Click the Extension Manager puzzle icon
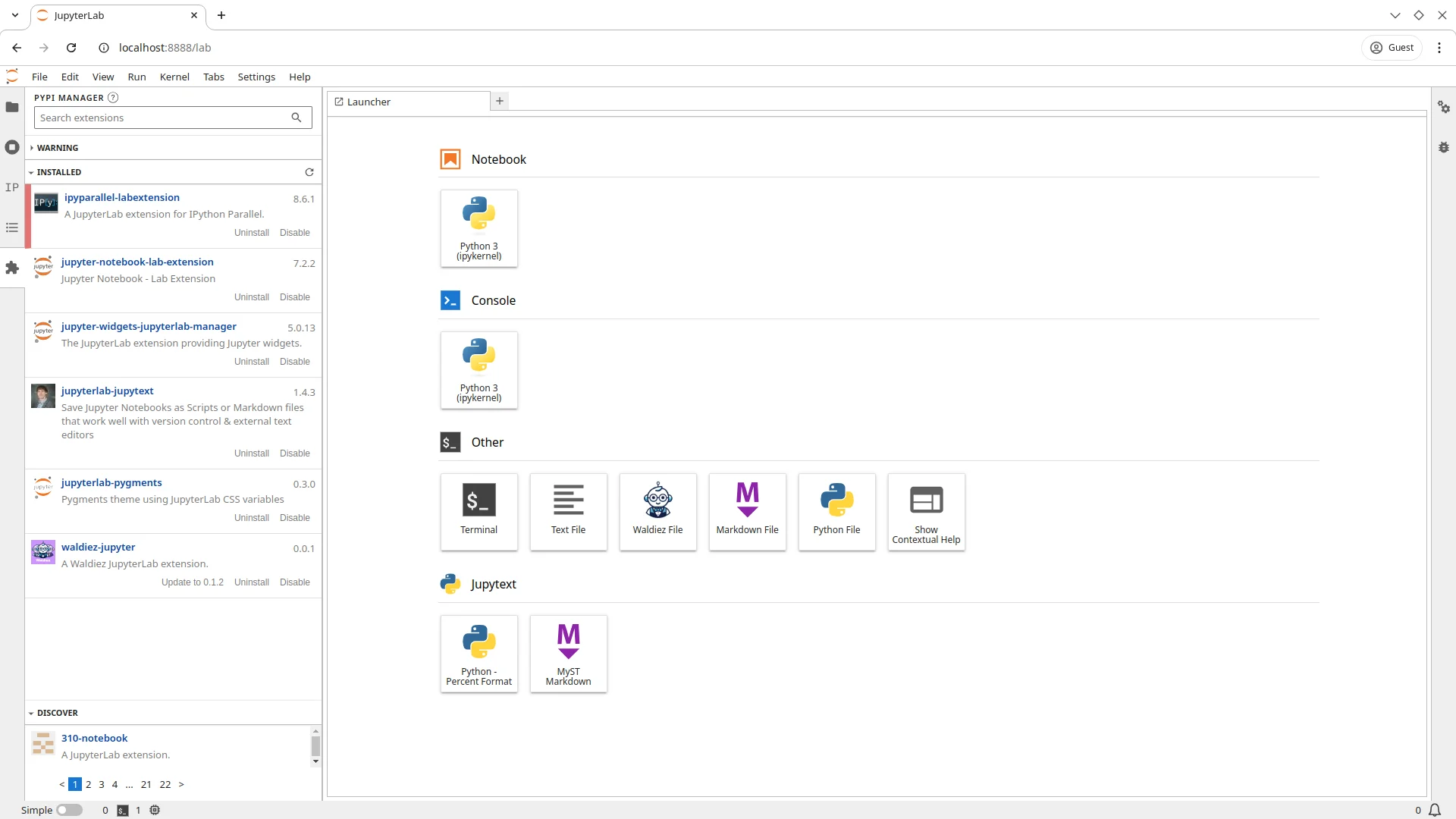This screenshot has height=819, width=1456. 12,268
